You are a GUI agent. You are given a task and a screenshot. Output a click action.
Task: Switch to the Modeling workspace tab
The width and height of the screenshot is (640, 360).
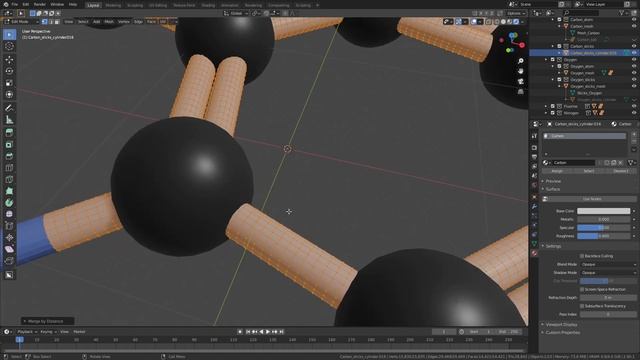113,5
